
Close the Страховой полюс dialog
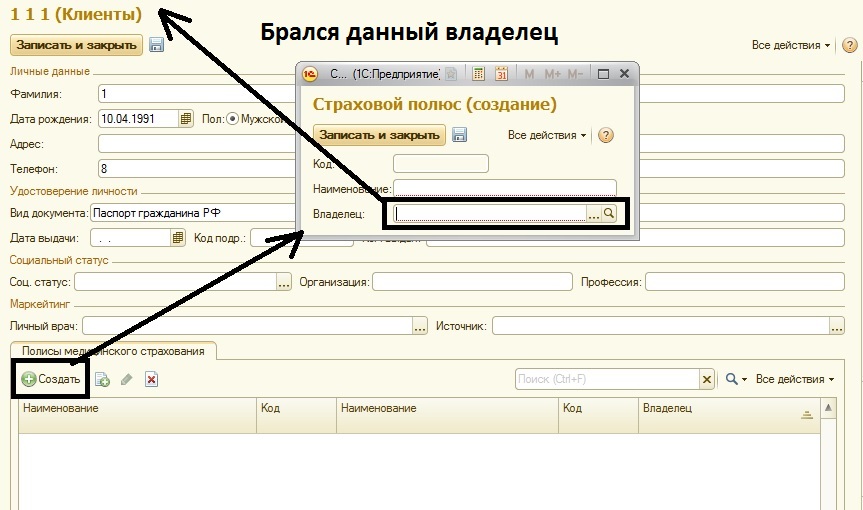pyautogui.click(x=624, y=74)
